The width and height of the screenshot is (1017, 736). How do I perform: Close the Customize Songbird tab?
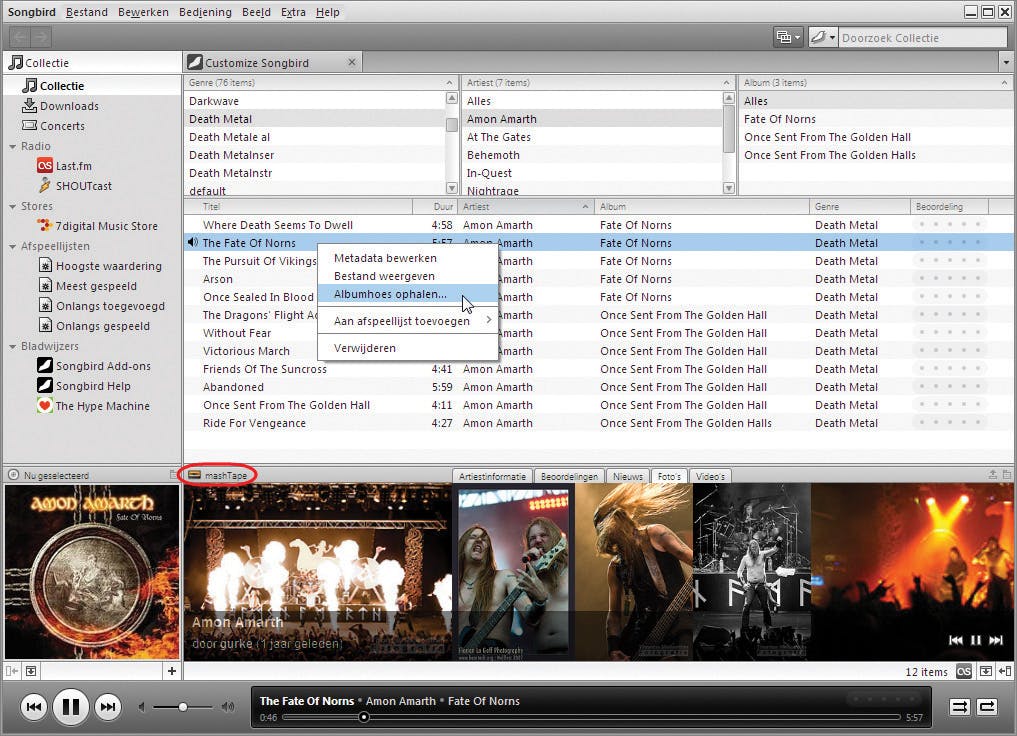tap(352, 62)
